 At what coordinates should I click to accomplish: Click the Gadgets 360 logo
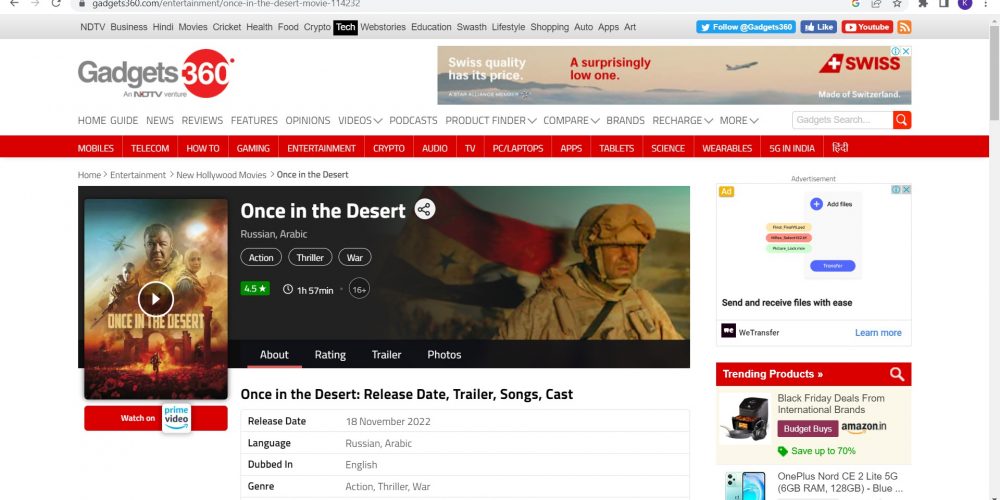156,74
